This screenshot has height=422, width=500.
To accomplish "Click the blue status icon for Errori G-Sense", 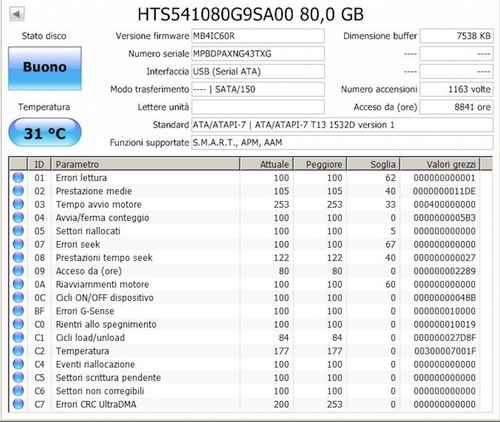I will [x=18, y=311].
